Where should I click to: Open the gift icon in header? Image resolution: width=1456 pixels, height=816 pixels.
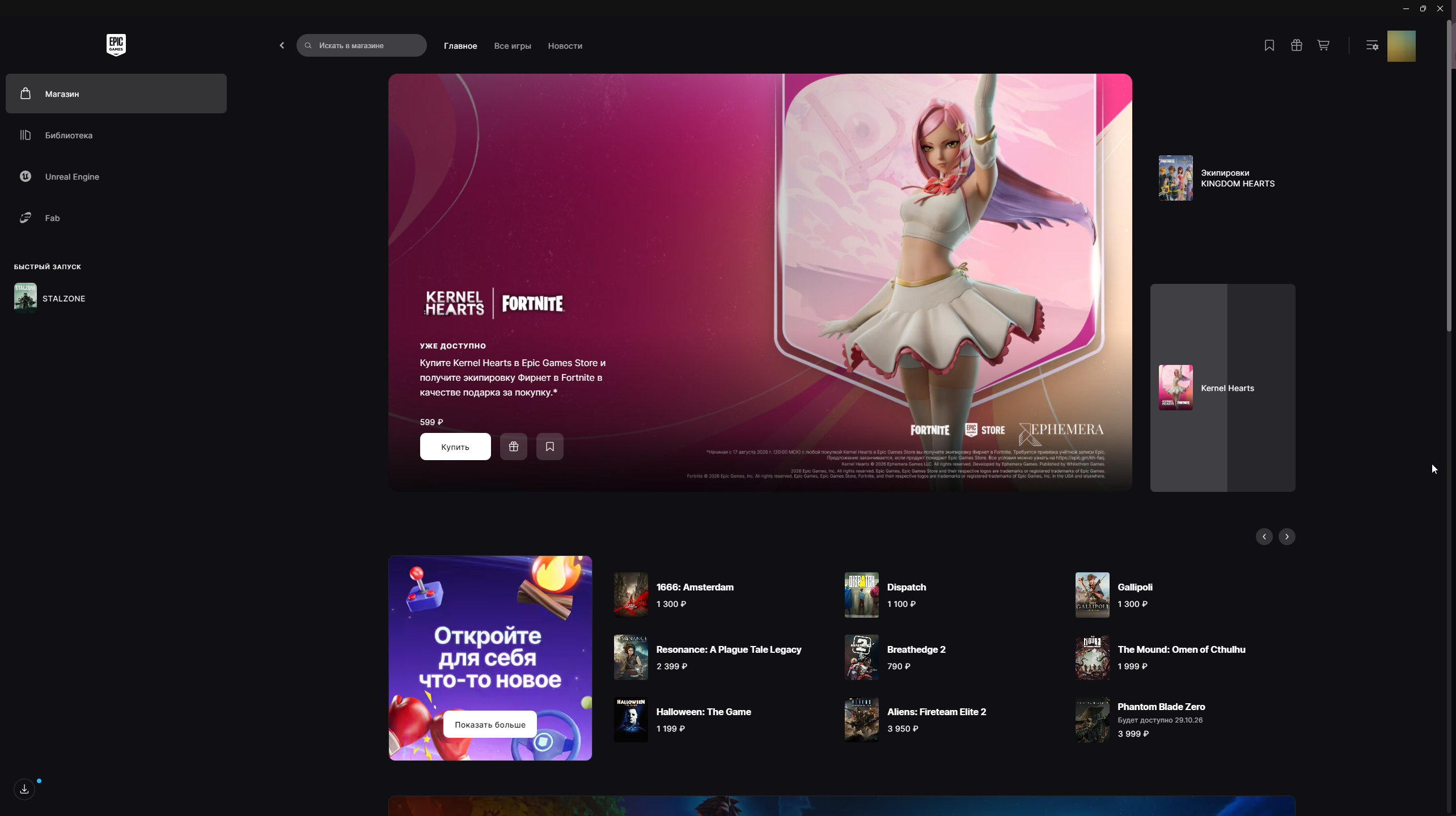(x=1297, y=45)
